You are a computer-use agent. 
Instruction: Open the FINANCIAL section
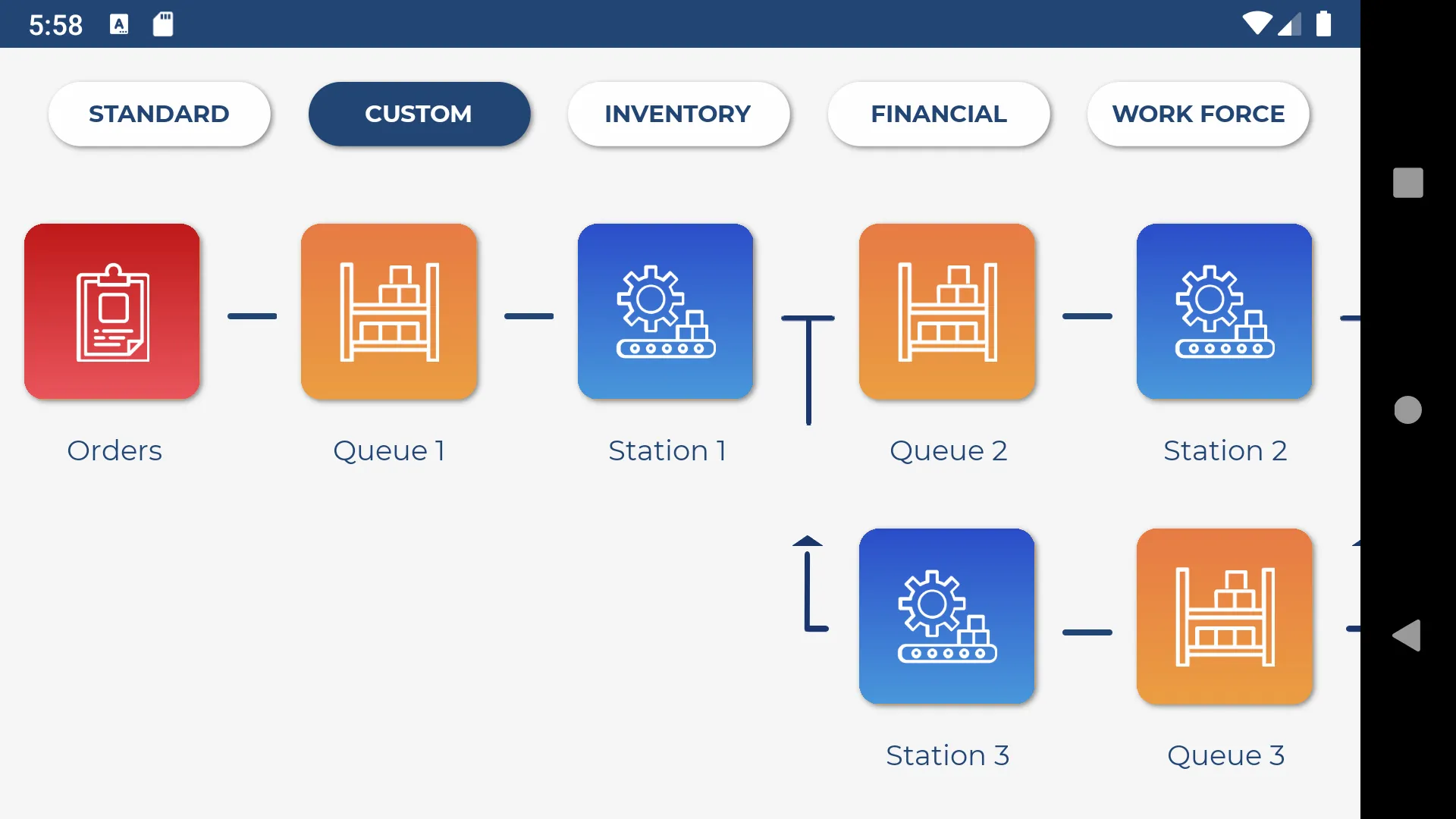click(x=938, y=113)
